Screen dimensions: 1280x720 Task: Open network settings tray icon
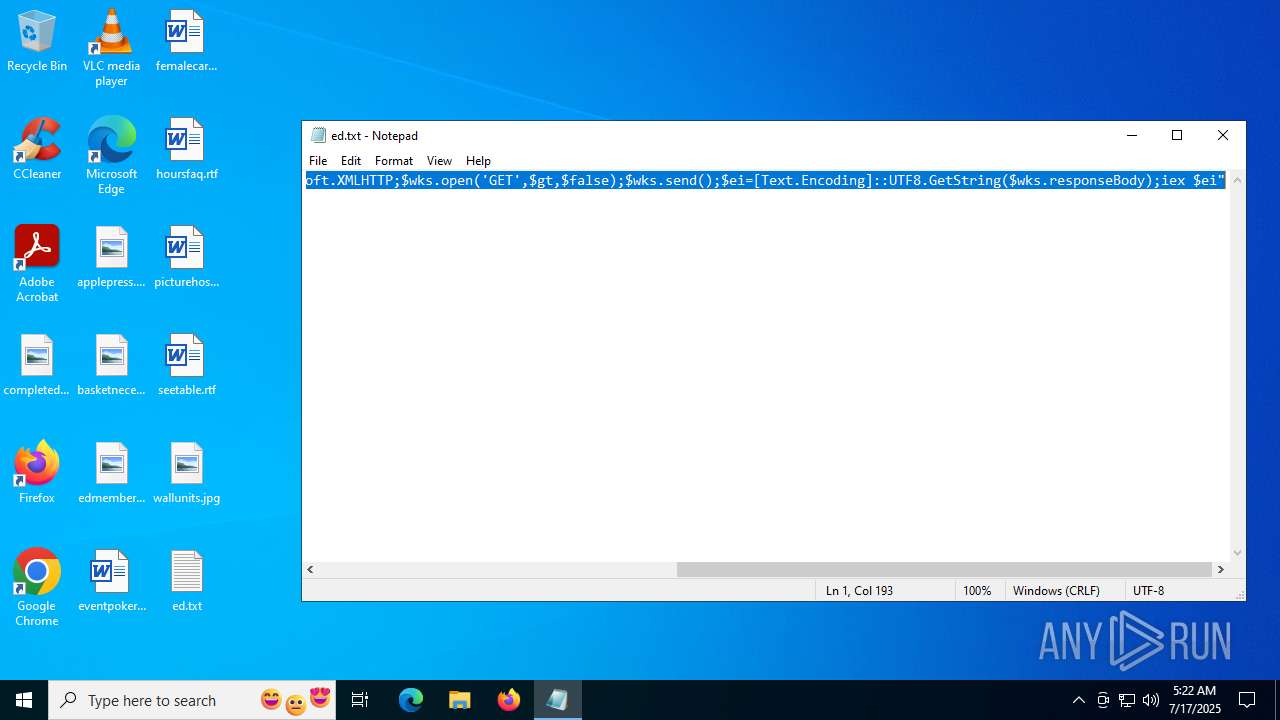click(1127, 700)
